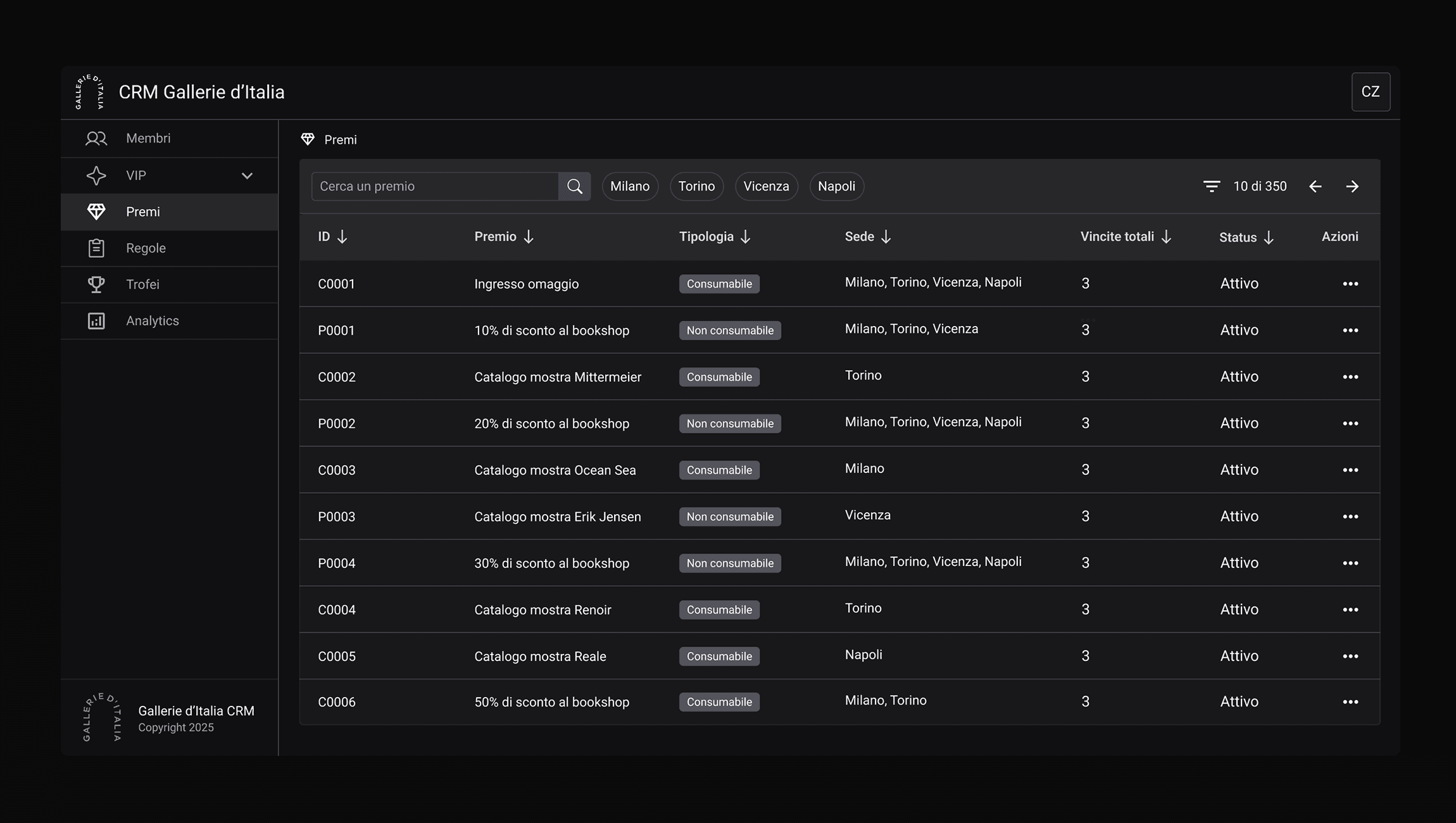
Task: Go back with the previous page arrow
Action: (1315, 186)
